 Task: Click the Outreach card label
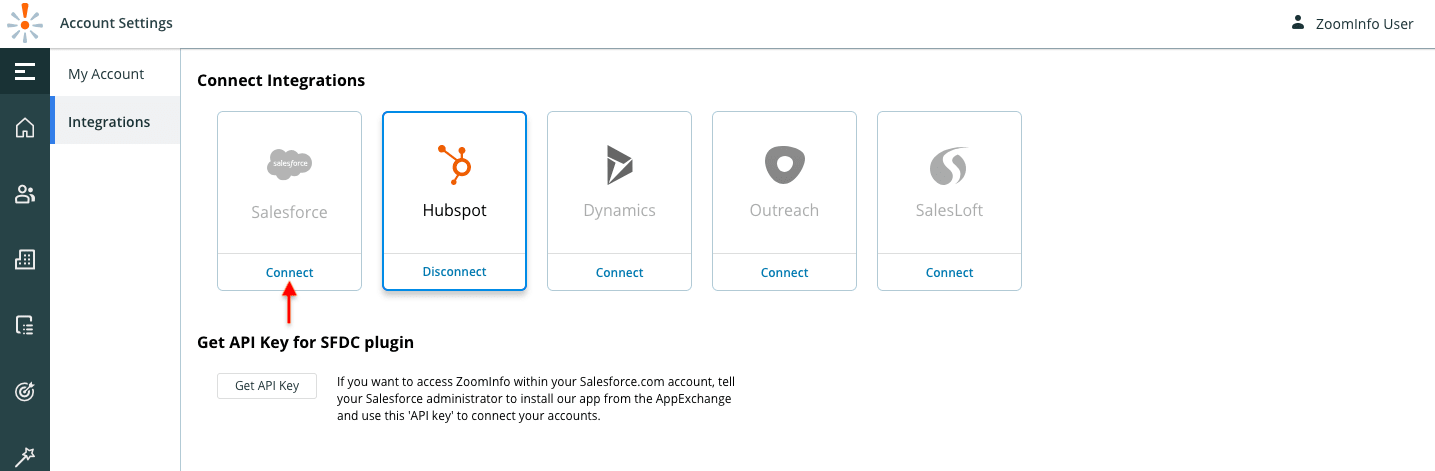tap(785, 210)
